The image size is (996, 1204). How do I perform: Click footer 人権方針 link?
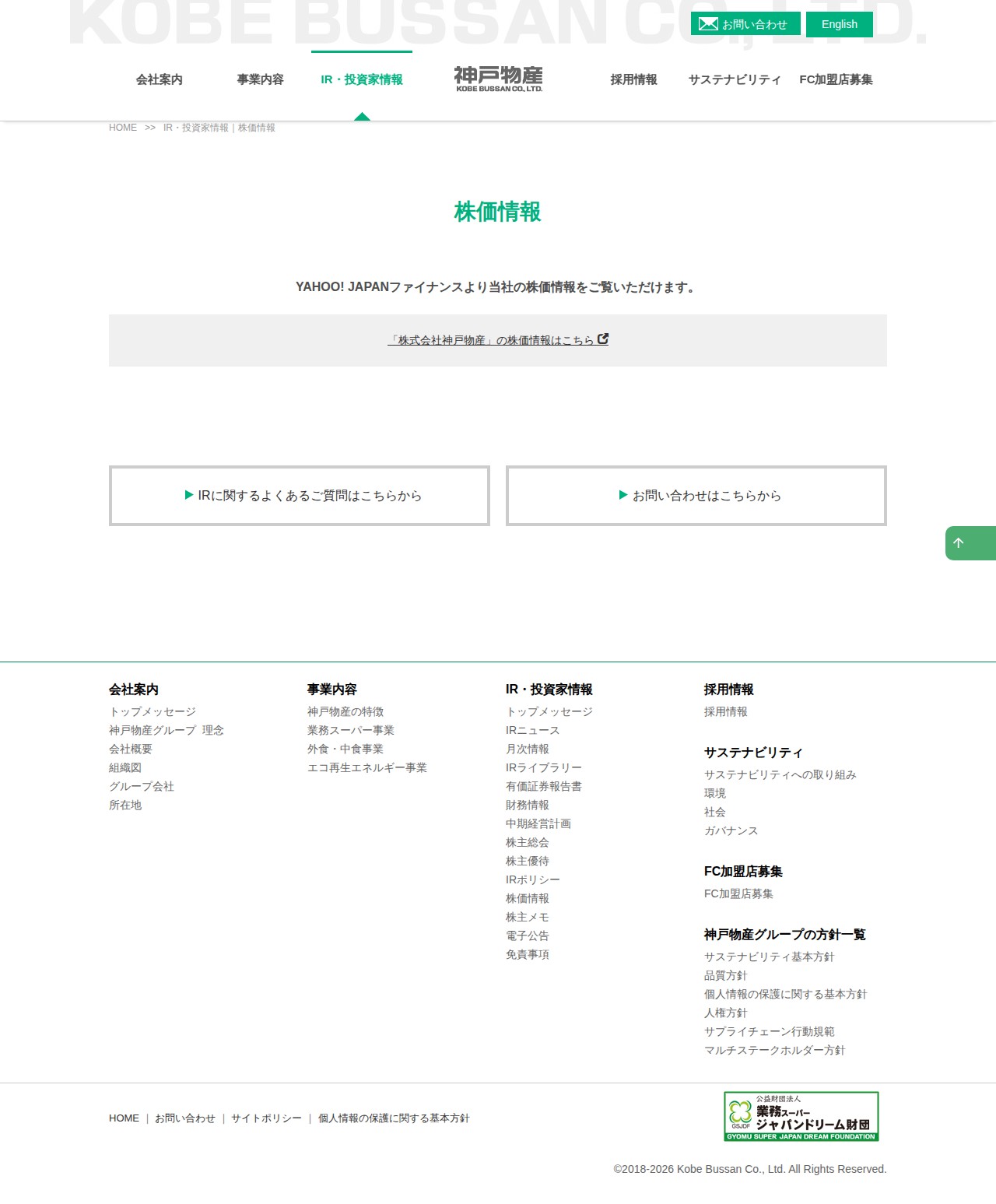726,1013
